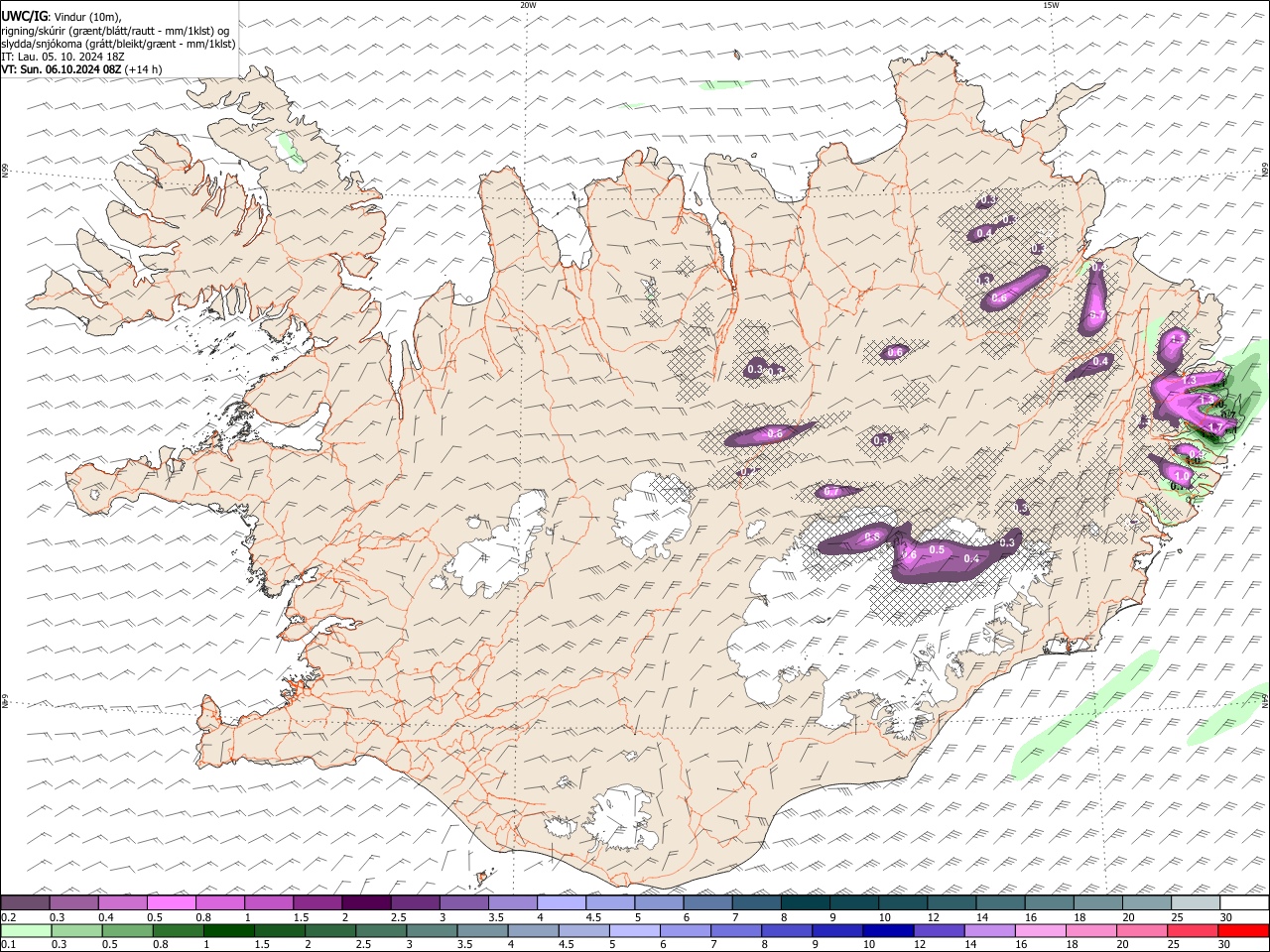Screen dimensions: 1270x952
Task: Pick the mauve 0.3 swatch in the upper legend row
Action: (x=74, y=903)
